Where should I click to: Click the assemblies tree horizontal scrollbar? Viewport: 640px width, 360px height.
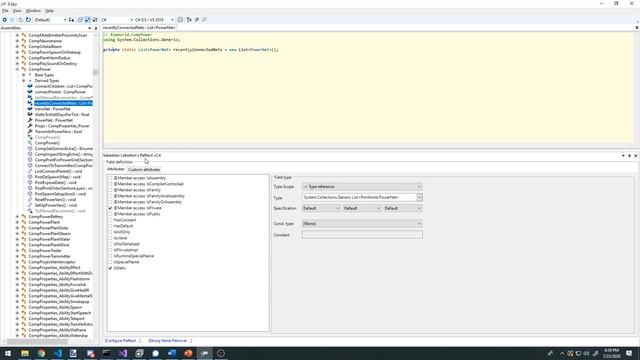38,342
